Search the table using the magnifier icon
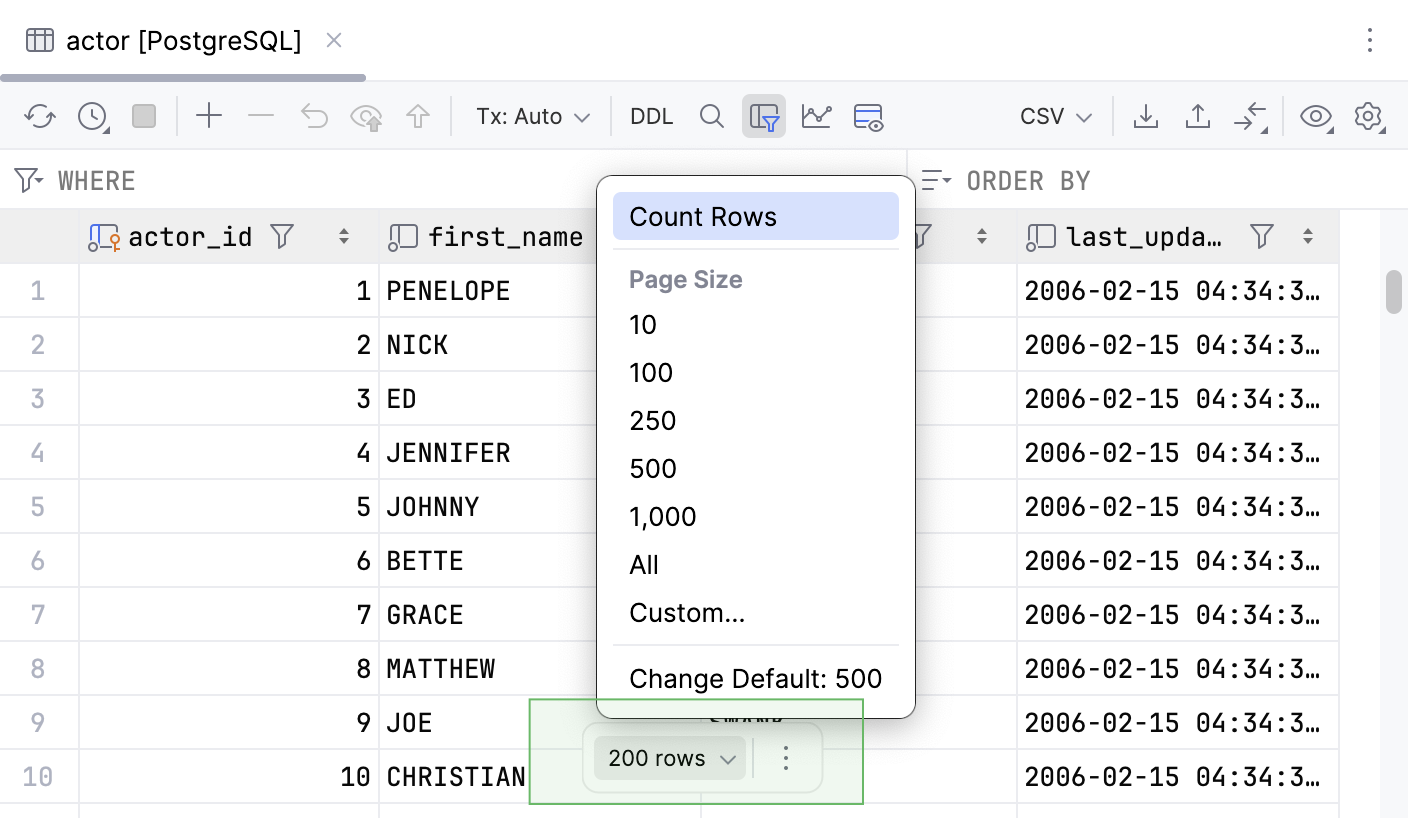Image resolution: width=1408 pixels, height=818 pixels. click(712, 116)
